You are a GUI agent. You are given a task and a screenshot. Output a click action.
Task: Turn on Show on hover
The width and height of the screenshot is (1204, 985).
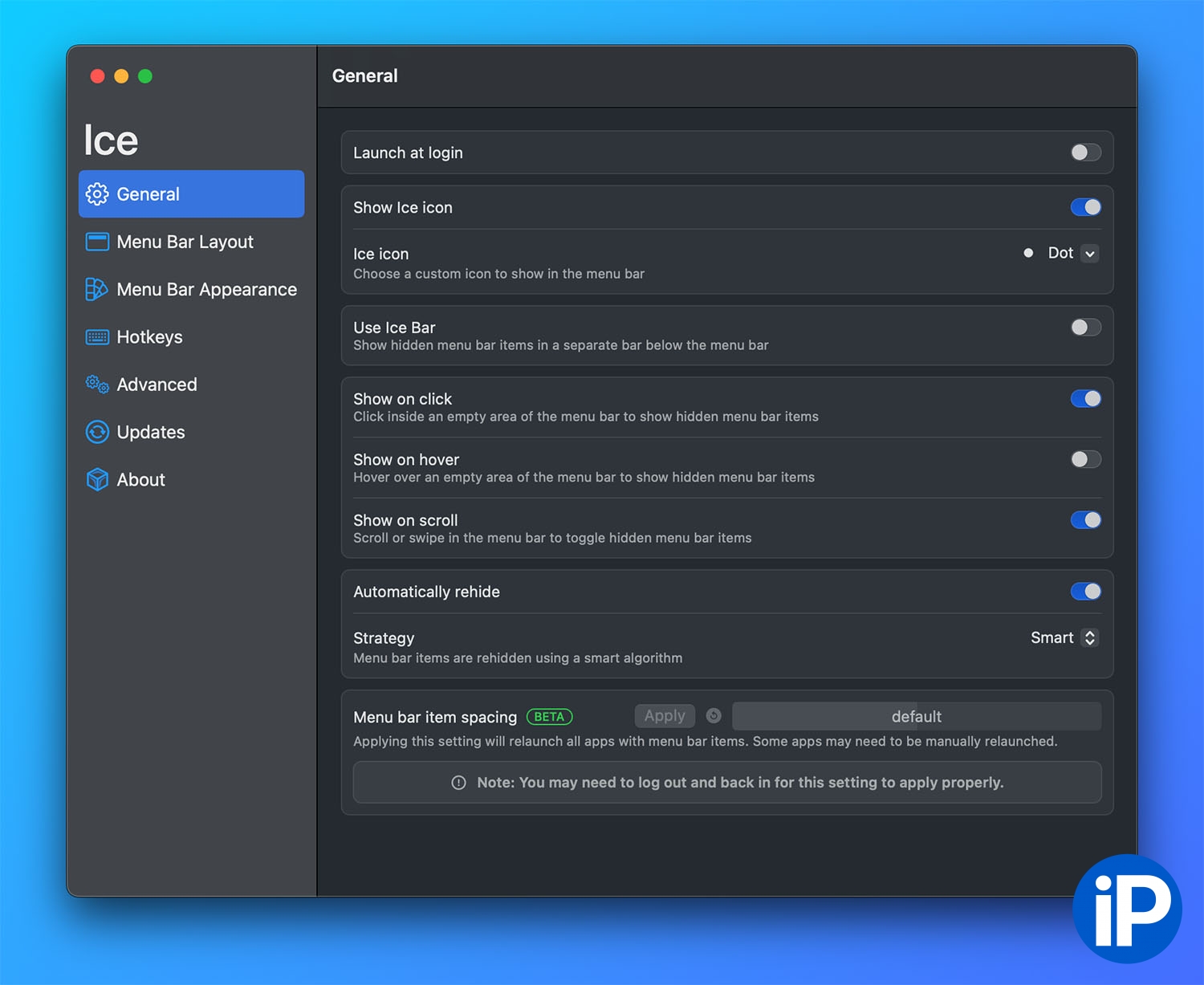click(x=1086, y=459)
